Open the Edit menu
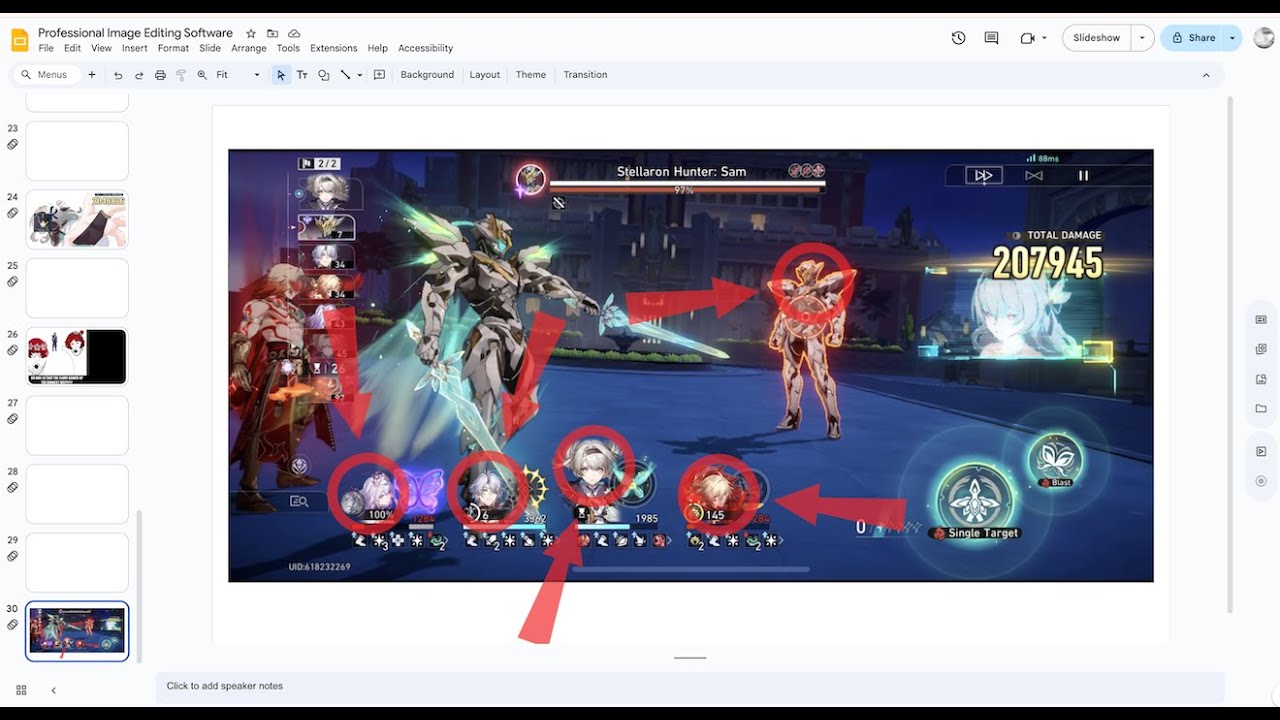The width and height of the screenshot is (1280, 720). point(72,48)
